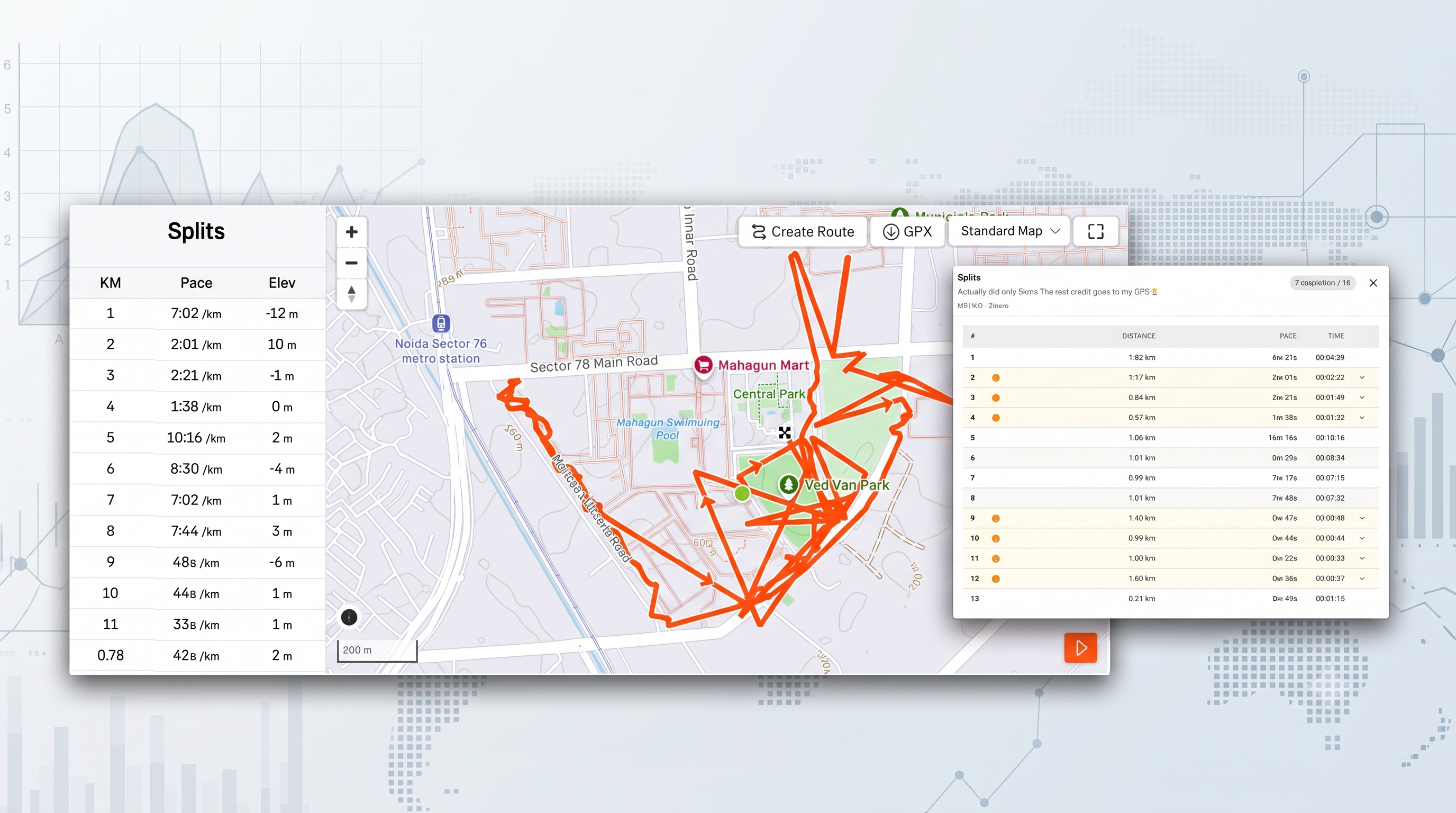Click the Pace header in left Splits table
Image resolution: width=1456 pixels, height=813 pixels.
click(x=196, y=283)
